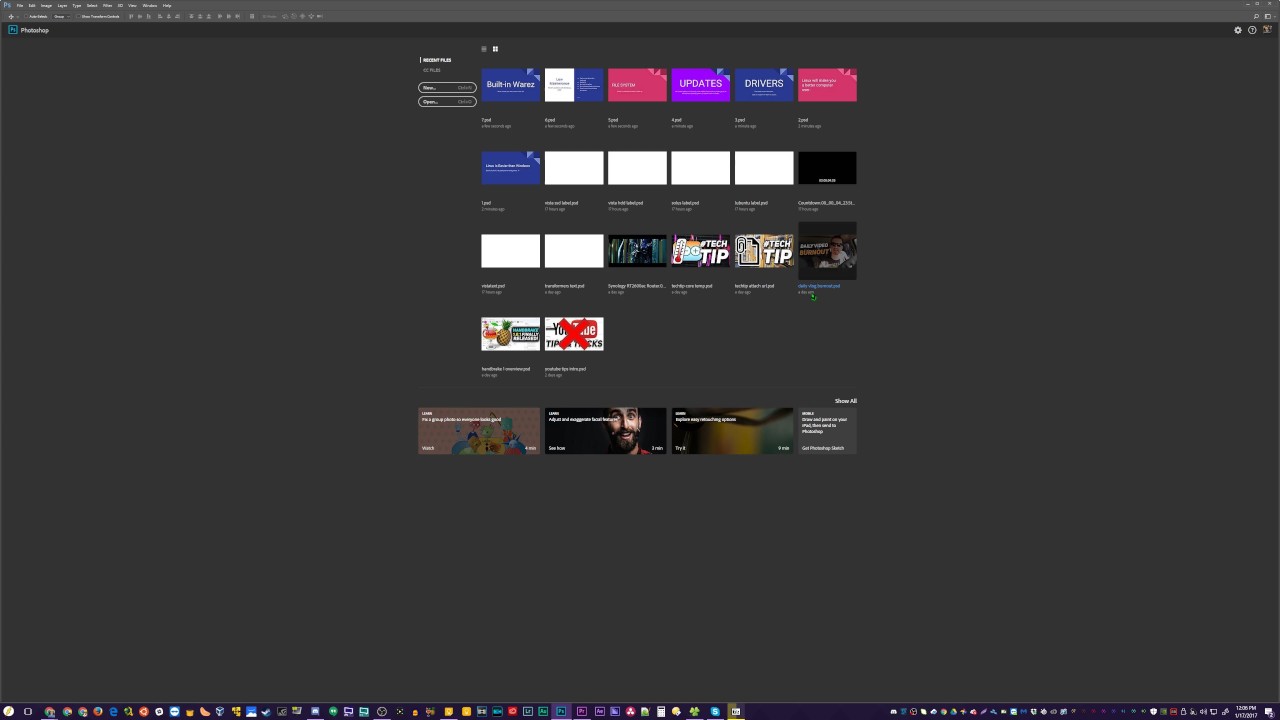Toggle the Show Transform Controls checkbox
Viewport: 1280px width, 720px height.
coord(78,16)
